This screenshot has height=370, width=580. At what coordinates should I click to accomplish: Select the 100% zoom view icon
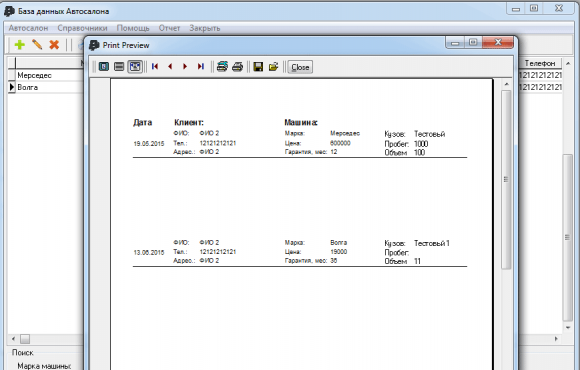coord(119,67)
